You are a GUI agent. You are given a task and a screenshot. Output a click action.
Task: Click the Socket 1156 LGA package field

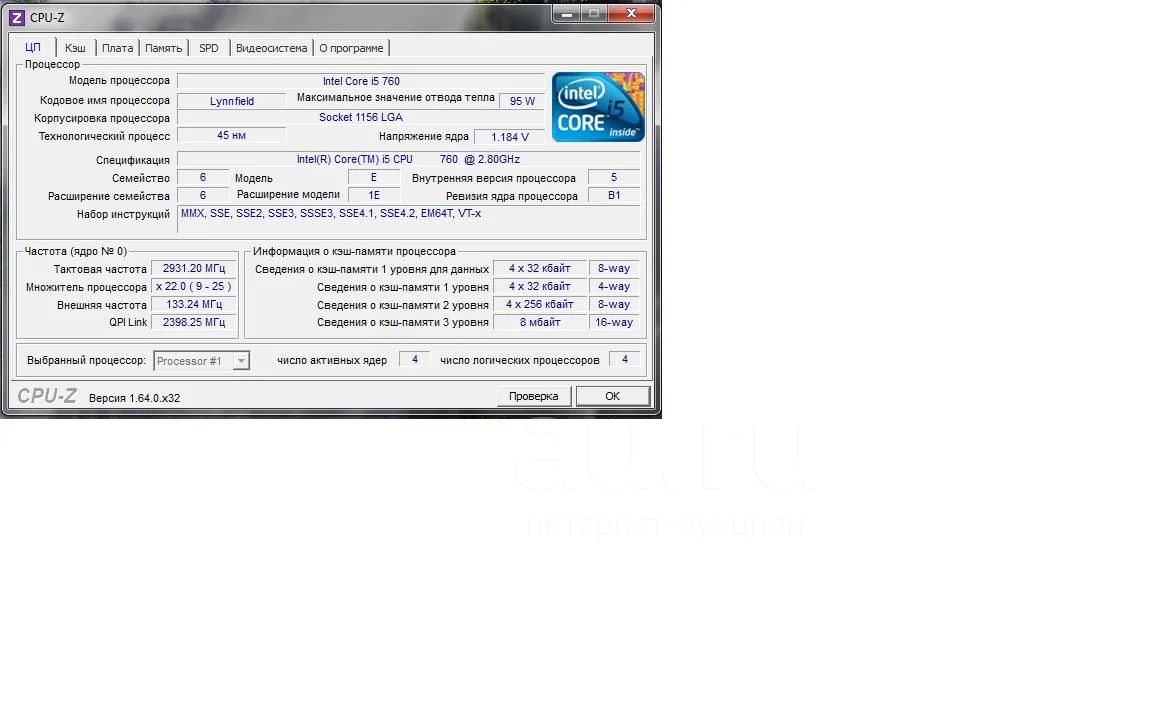click(361, 118)
